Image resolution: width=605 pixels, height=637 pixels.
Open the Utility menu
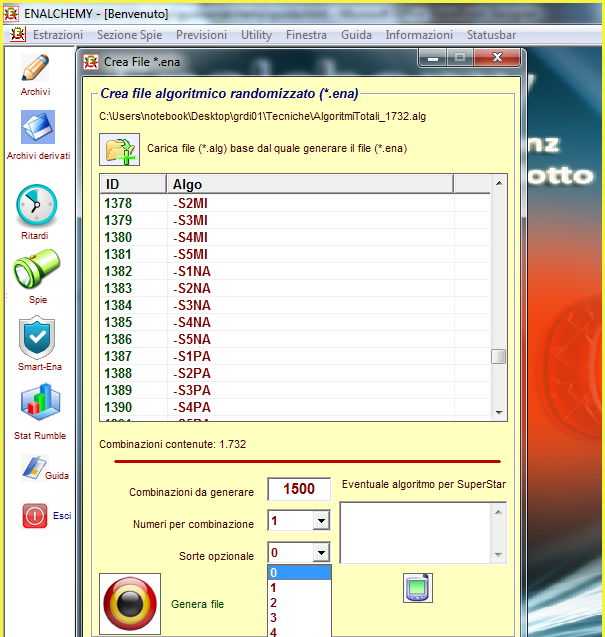tap(256, 35)
